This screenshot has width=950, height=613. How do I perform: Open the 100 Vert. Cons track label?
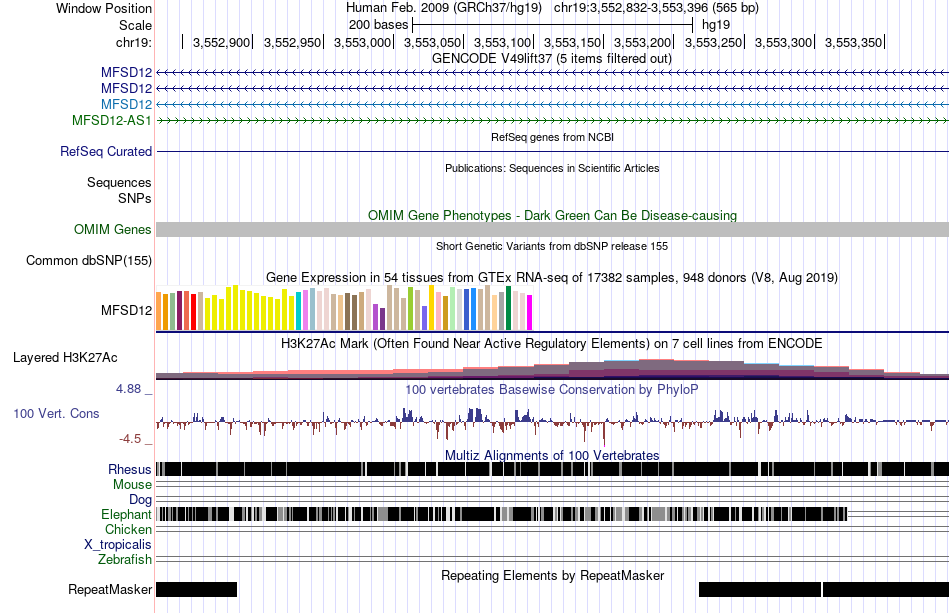click(x=56, y=413)
